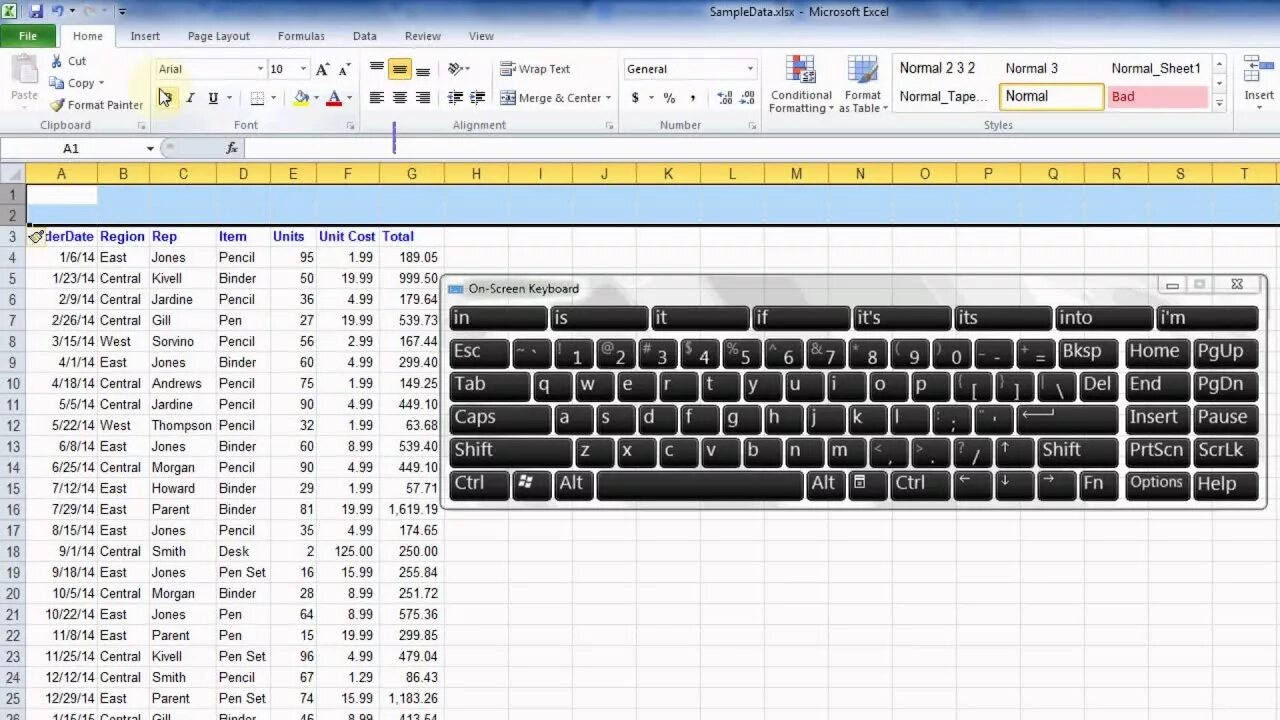This screenshot has height=720, width=1280.
Task: Click Merge & Center
Action: (550, 98)
